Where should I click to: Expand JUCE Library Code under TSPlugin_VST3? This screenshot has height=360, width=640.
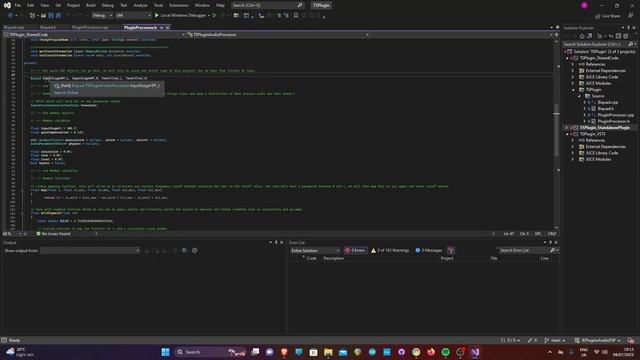(573, 153)
